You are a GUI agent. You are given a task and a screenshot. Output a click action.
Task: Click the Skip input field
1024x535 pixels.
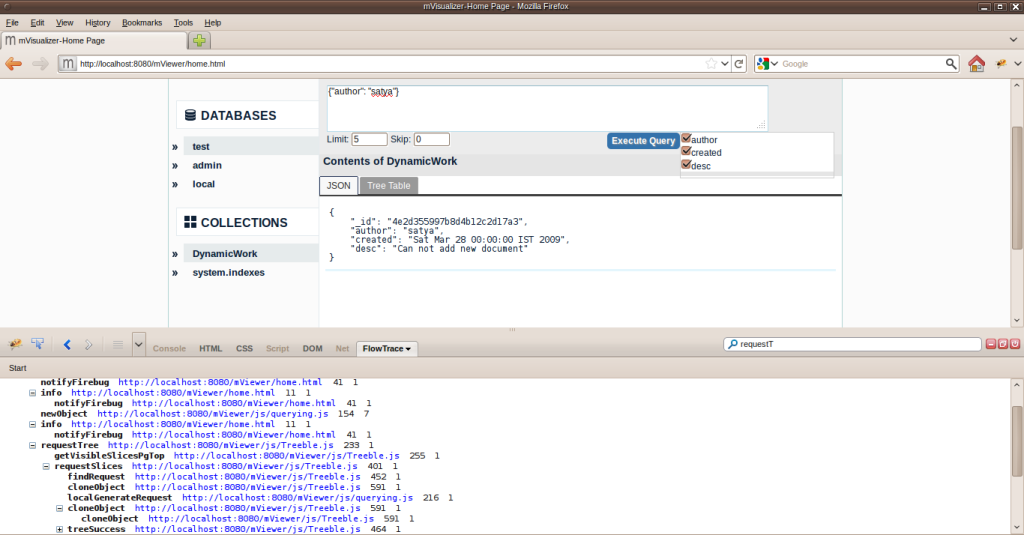(432, 139)
